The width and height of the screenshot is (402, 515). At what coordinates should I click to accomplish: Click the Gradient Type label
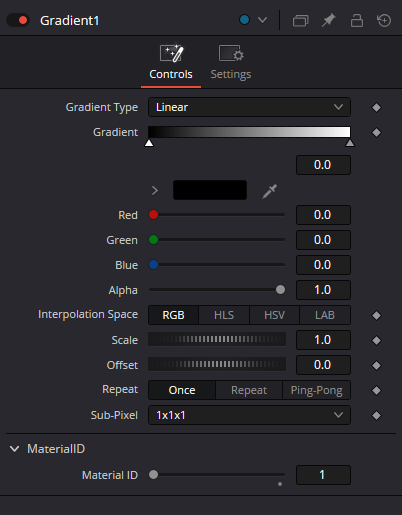(x=102, y=107)
